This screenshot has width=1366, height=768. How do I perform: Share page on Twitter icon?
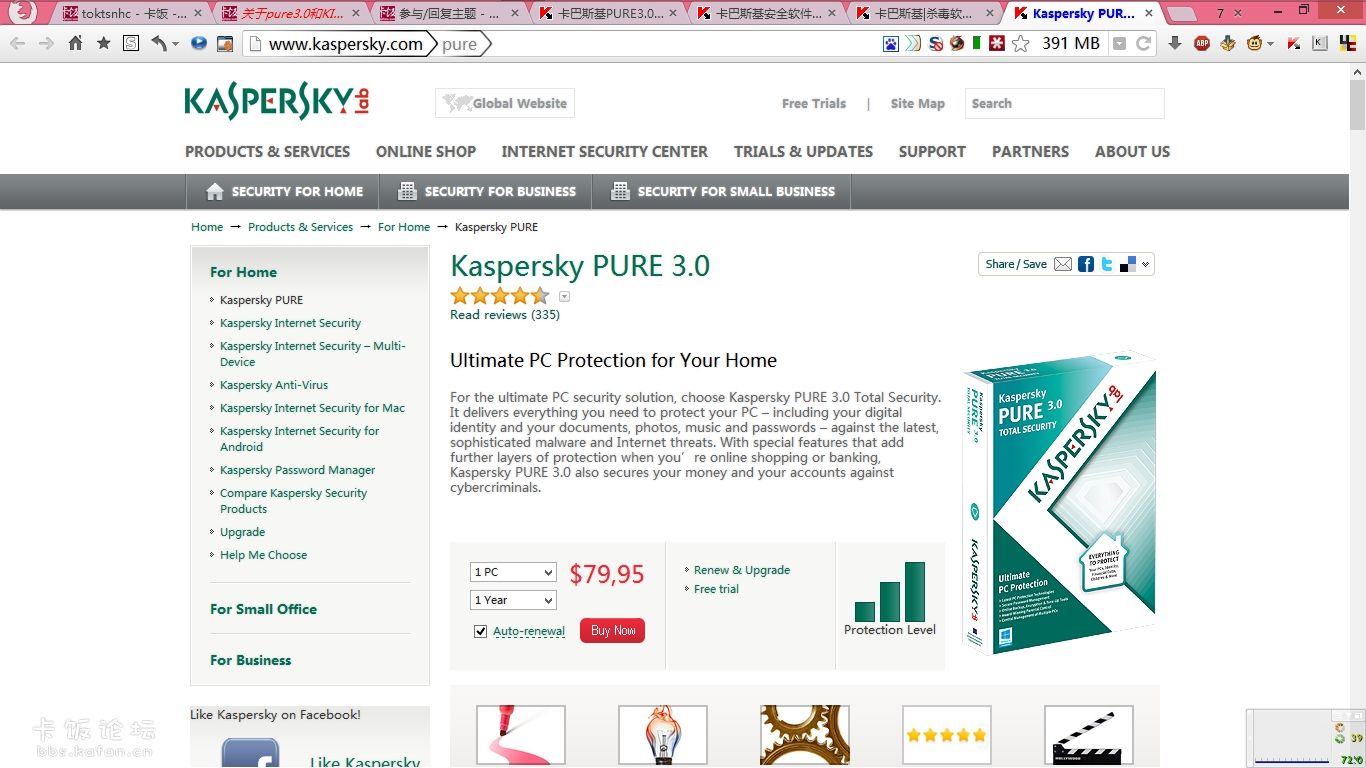tap(1107, 264)
